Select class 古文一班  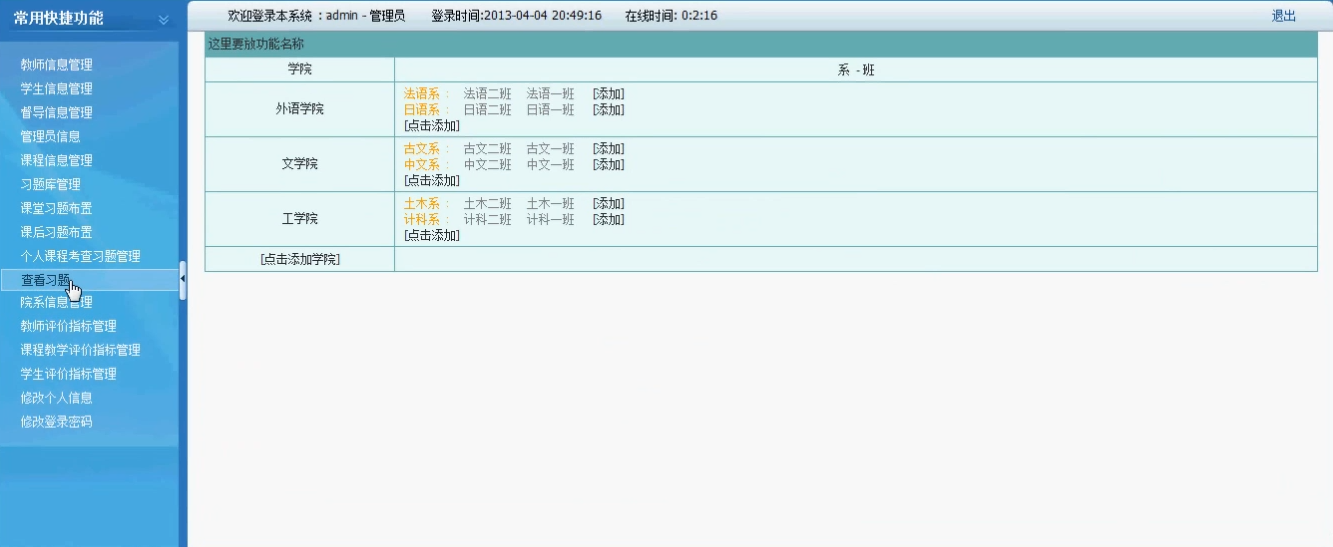[x=551, y=149]
